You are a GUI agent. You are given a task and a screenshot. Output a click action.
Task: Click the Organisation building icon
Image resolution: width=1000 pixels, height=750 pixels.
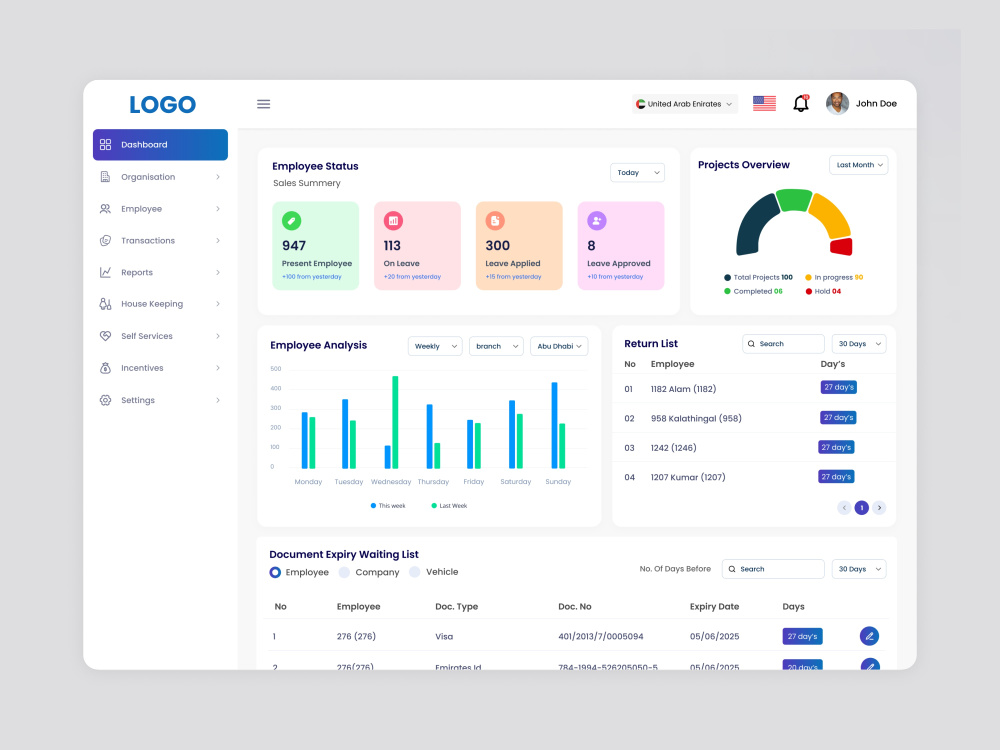105,177
